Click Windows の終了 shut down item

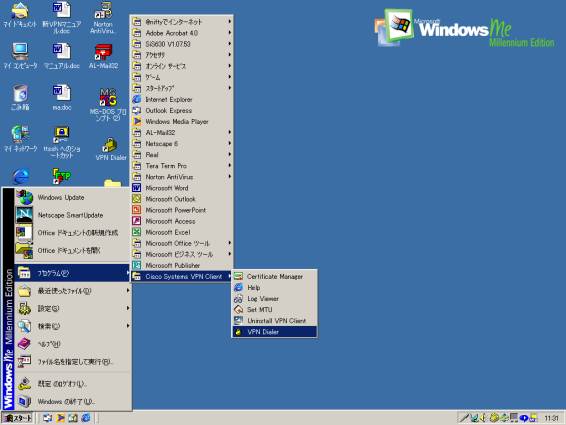point(73,401)
